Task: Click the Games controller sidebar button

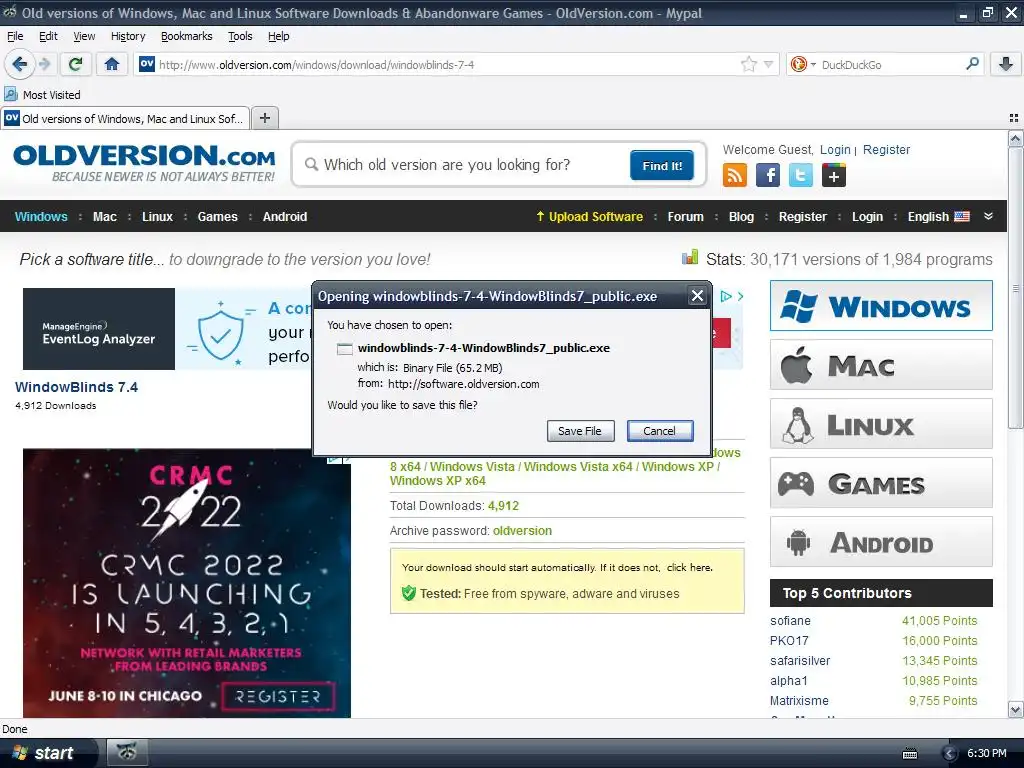Action: pyautogui.click(x=881, y=483)
